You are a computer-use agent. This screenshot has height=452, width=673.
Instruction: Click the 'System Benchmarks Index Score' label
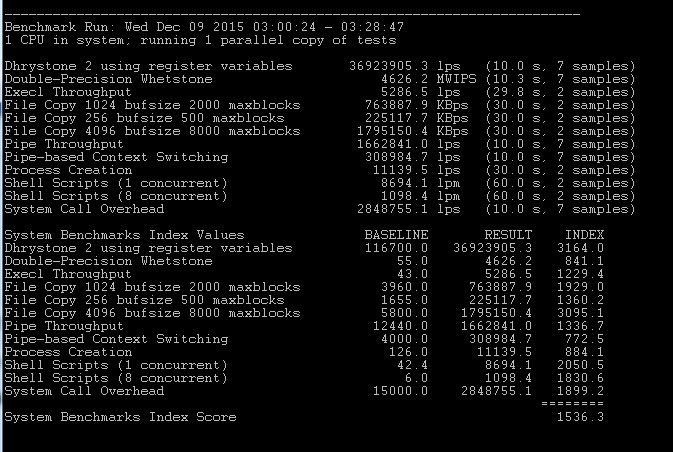(x=121, y=417)
